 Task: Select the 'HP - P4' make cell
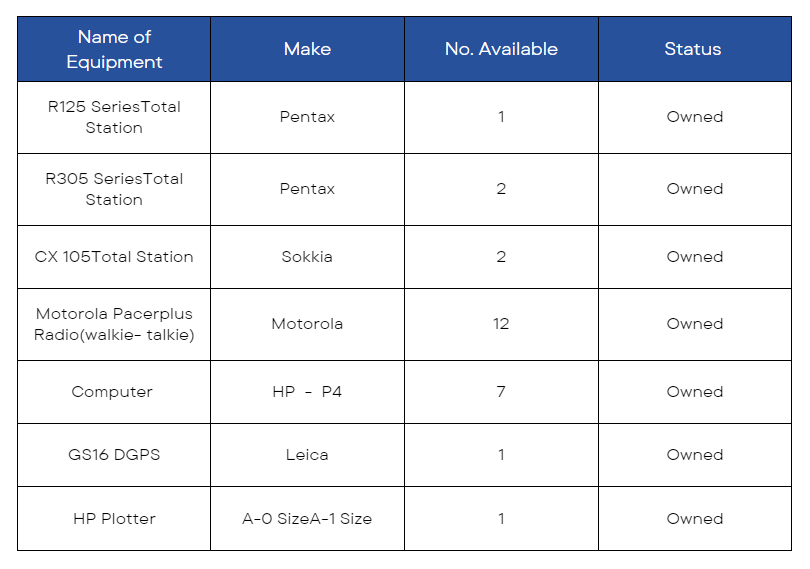tap(307, 392)
